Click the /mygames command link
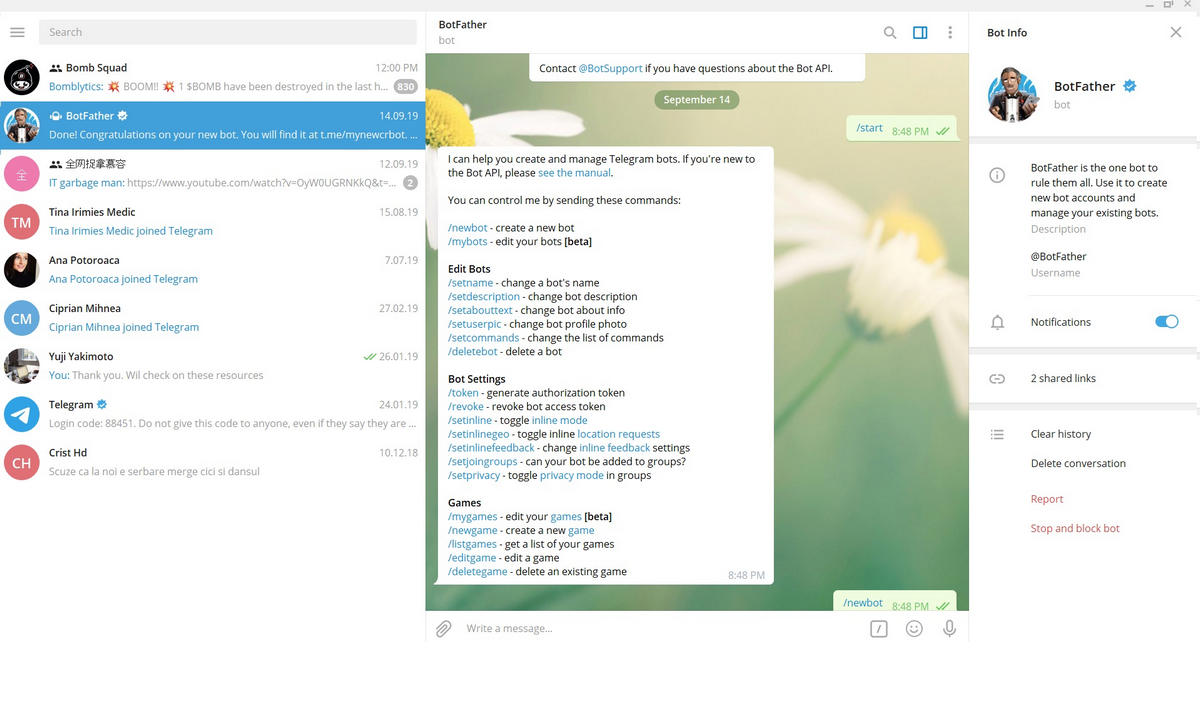 (472, 517)
